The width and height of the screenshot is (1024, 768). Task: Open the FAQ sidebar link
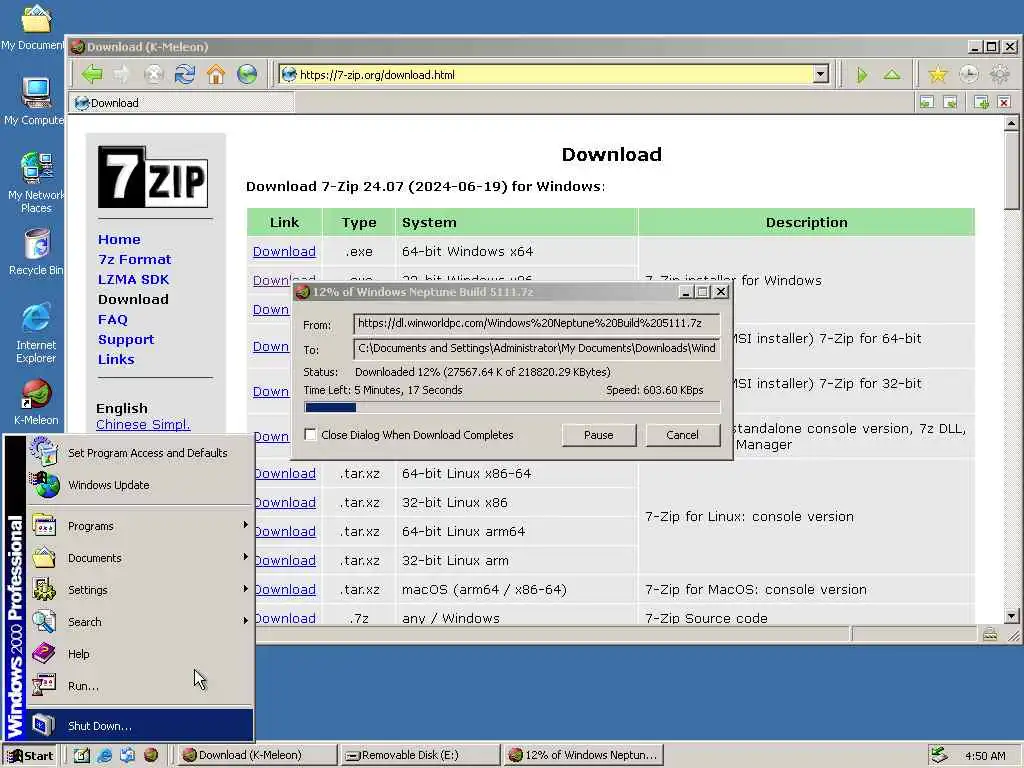pos(113,319)
